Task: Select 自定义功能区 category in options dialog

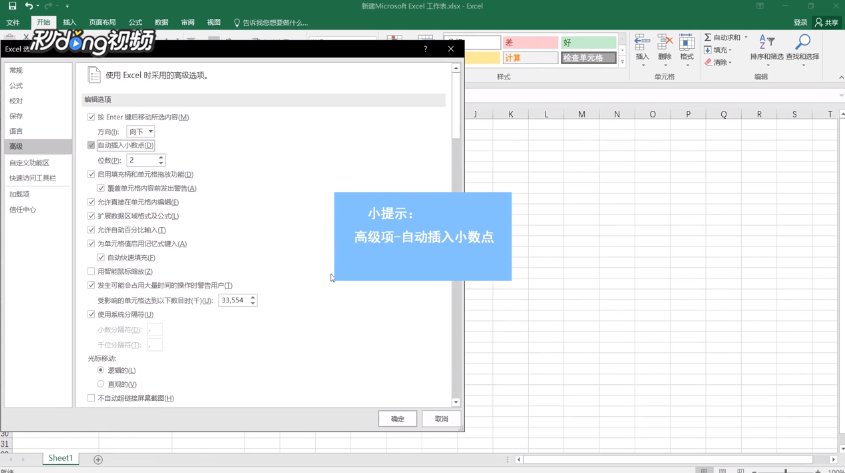Action: (38, 163)
